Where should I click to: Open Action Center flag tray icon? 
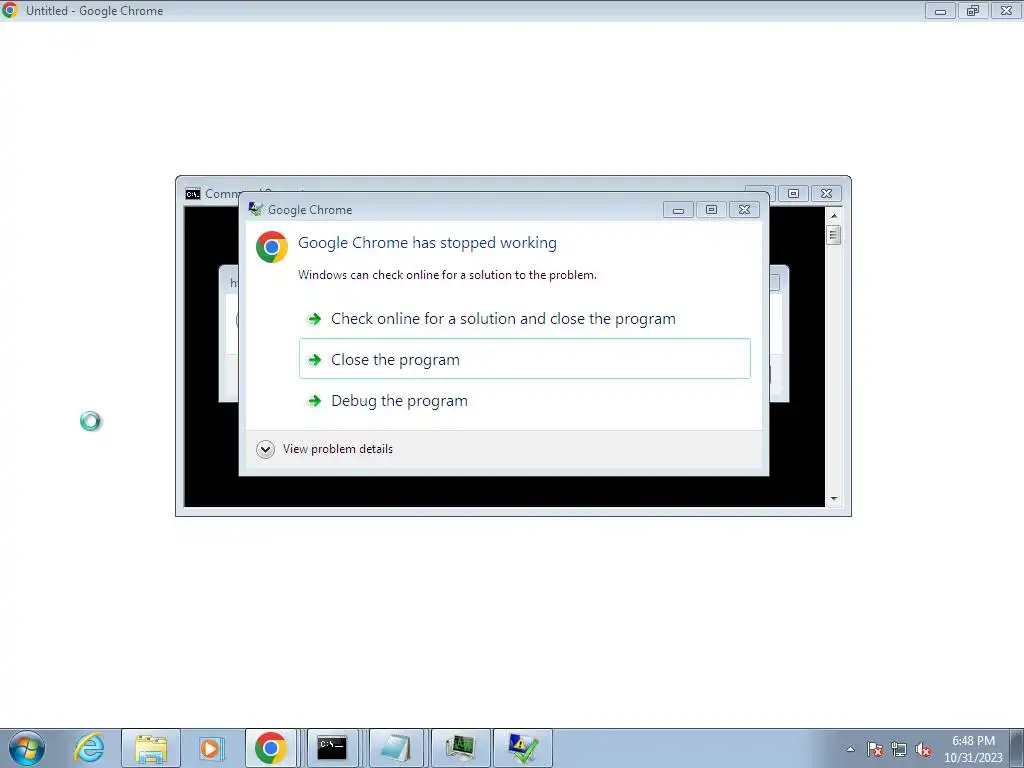875,750
